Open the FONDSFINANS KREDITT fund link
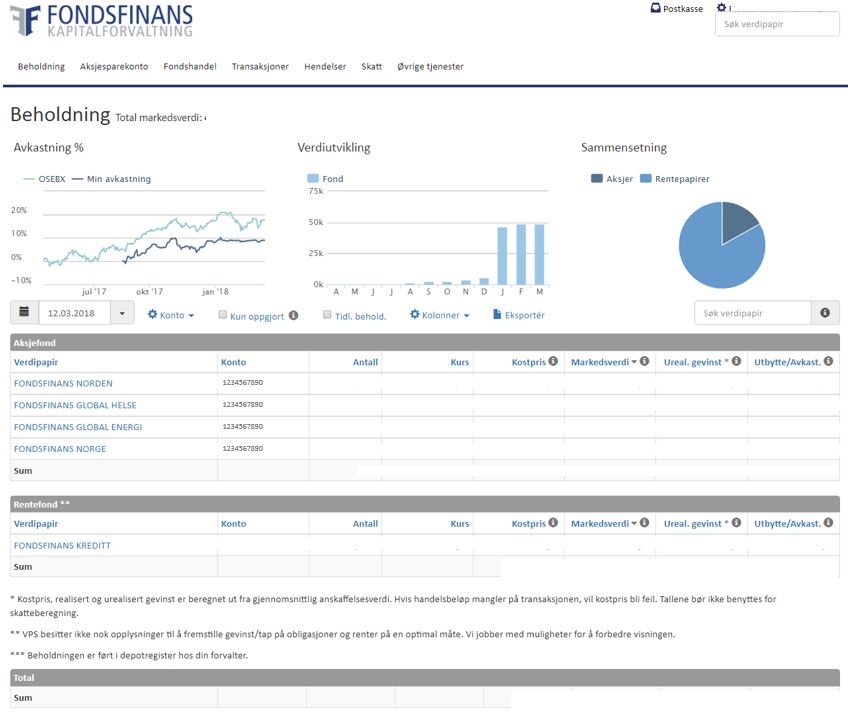This screenshot has width=850, height=718. tap(62, 546)
